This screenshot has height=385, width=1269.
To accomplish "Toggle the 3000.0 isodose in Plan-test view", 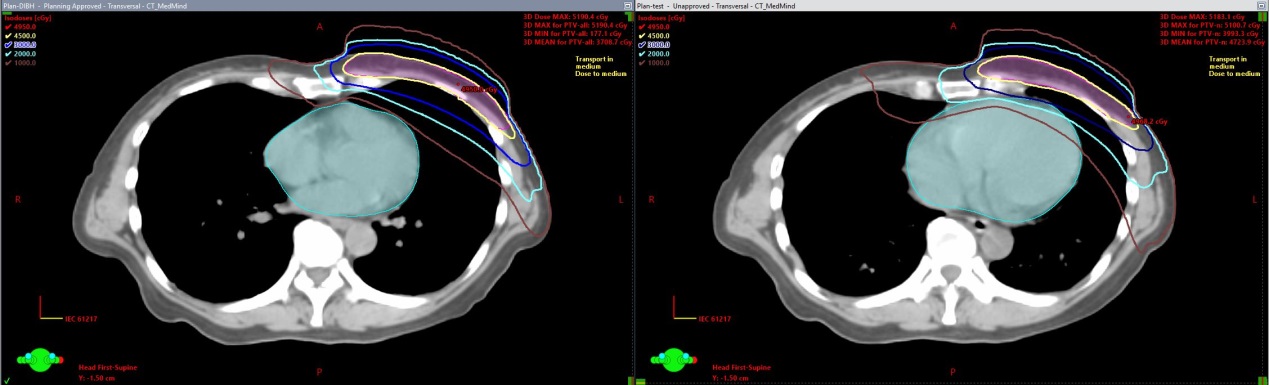I will pyautogui.click(x=656, y=45).
